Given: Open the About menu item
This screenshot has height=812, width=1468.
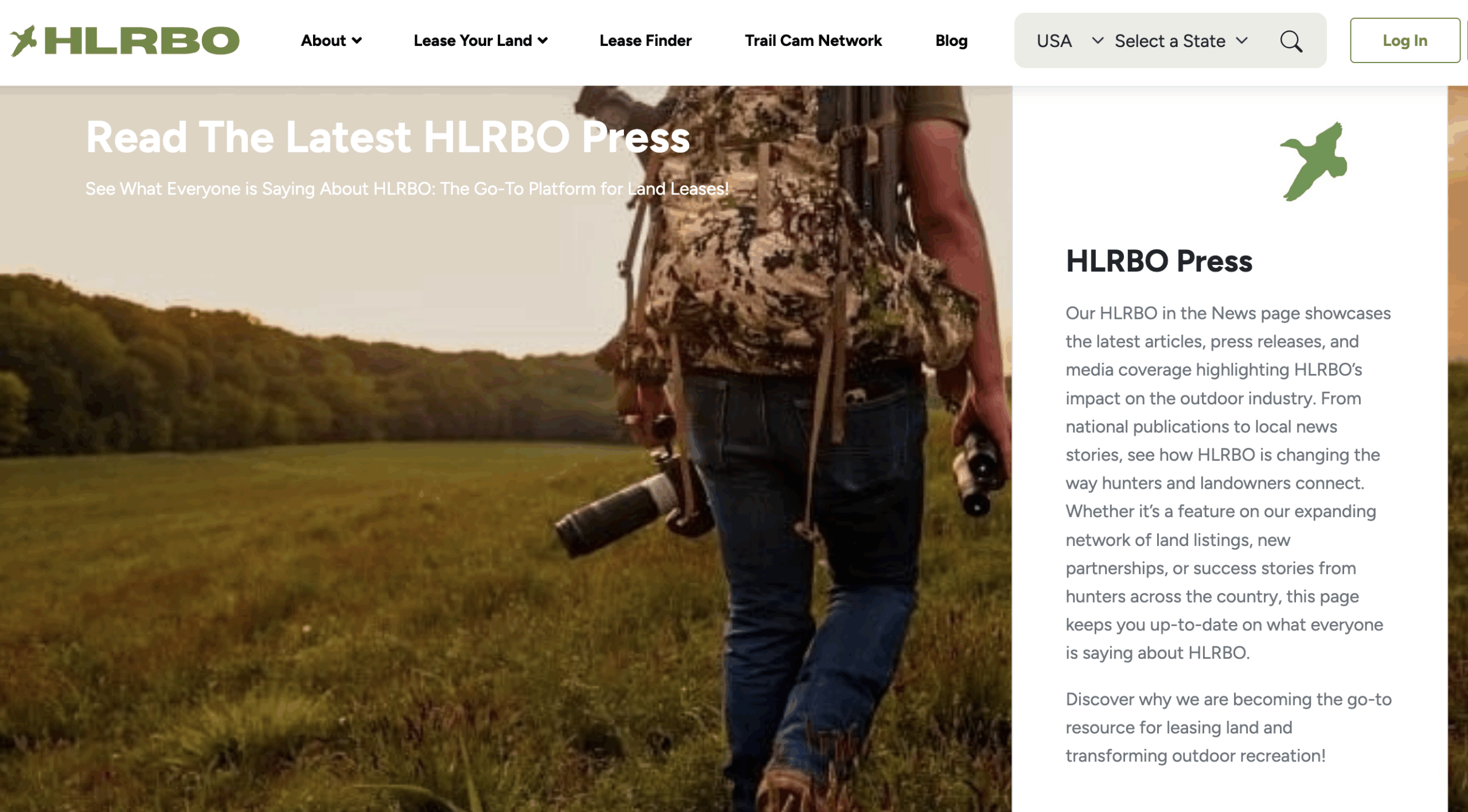Looking at the screenshot, I should click(323, 41).
